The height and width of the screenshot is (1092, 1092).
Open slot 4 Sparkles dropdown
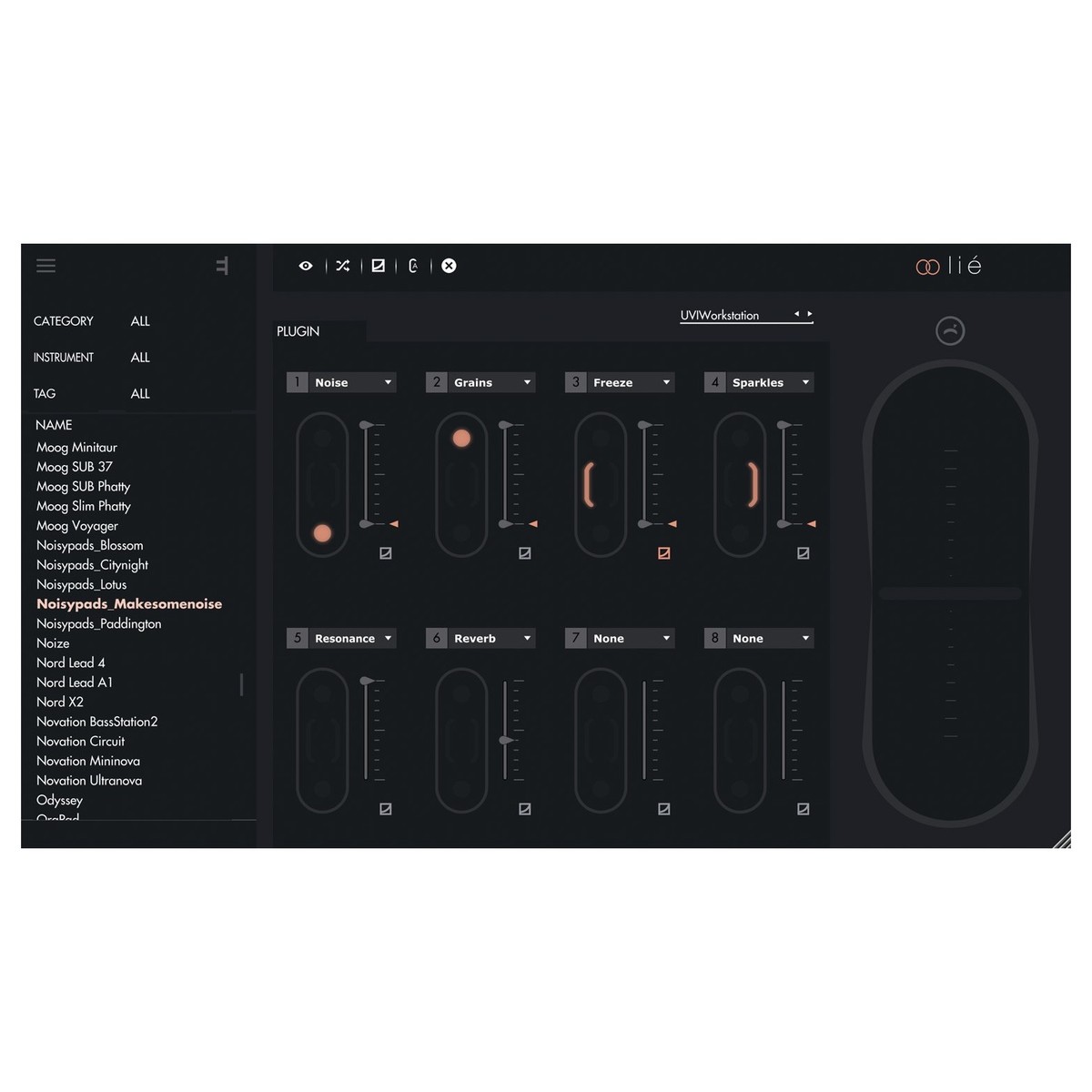point(759,382)
